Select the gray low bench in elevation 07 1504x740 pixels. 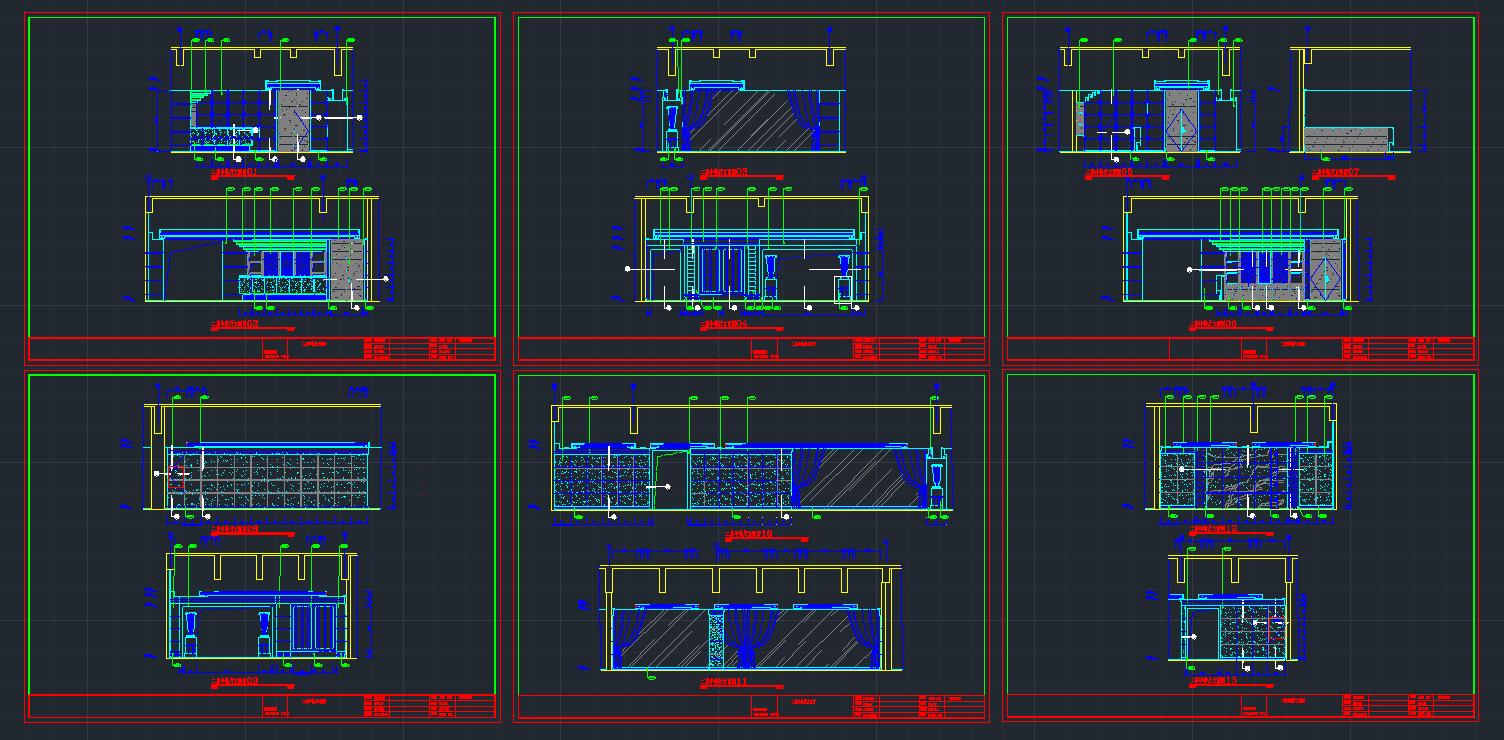click(x=1346, y=139)
